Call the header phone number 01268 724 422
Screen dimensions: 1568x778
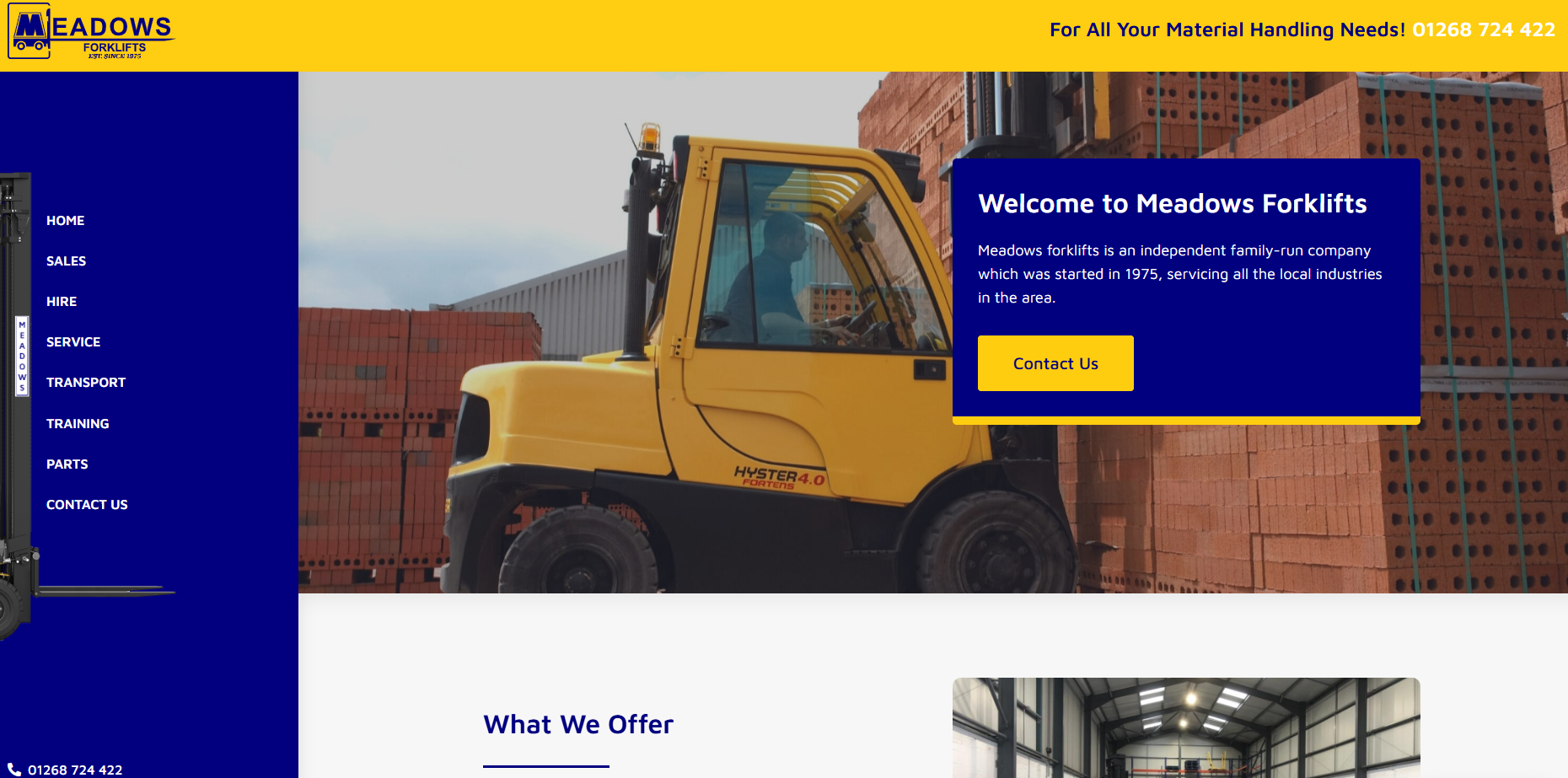pos(1484,30)
